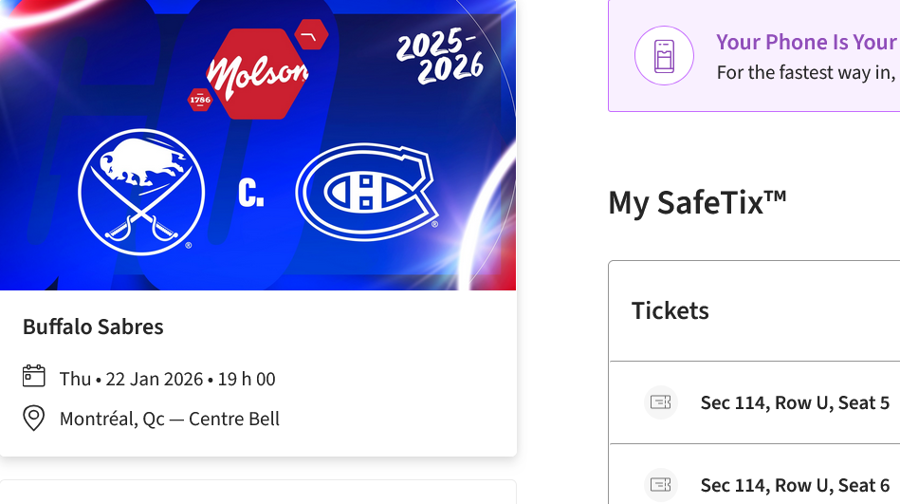Click the calendar icon beside event date
The height and width of the screenshot is (504, 900).
point(34,377)
